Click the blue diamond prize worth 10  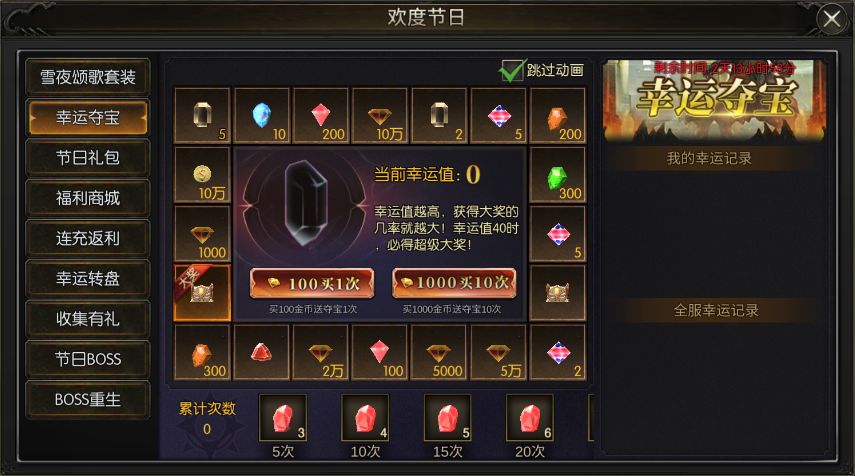tap(261, 116)
